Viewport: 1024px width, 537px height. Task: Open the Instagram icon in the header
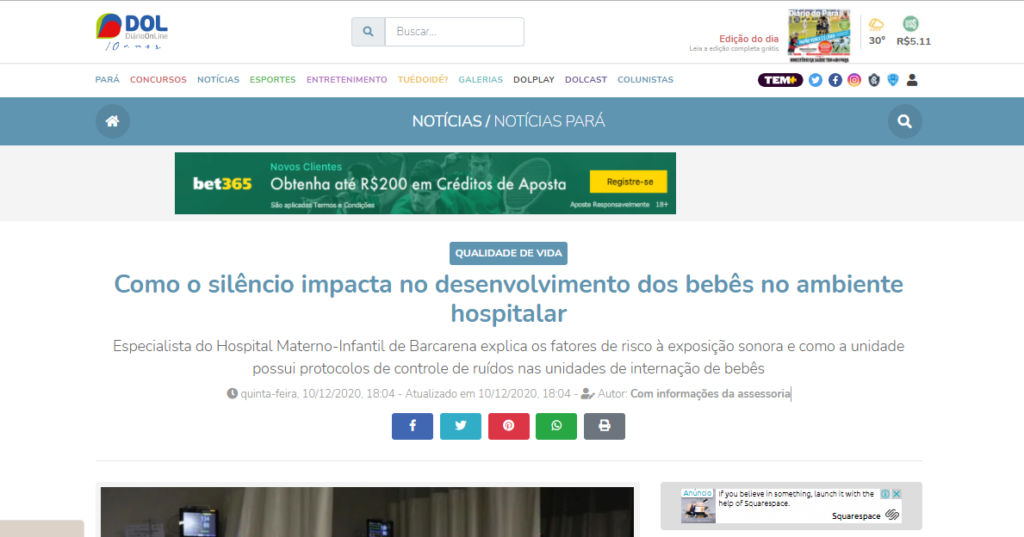click(x=854, y=80)
